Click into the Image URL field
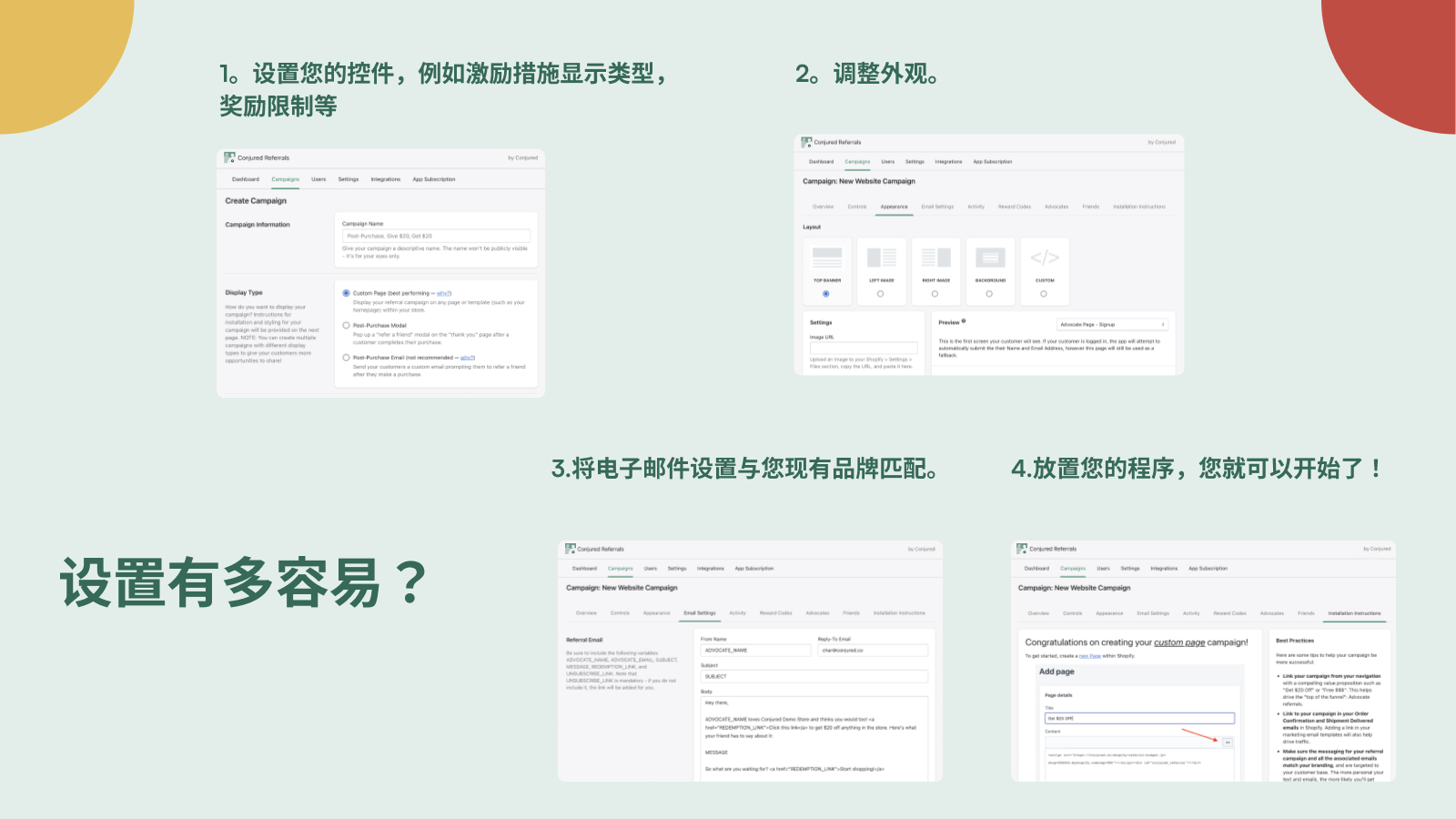 tap(864, 348)
